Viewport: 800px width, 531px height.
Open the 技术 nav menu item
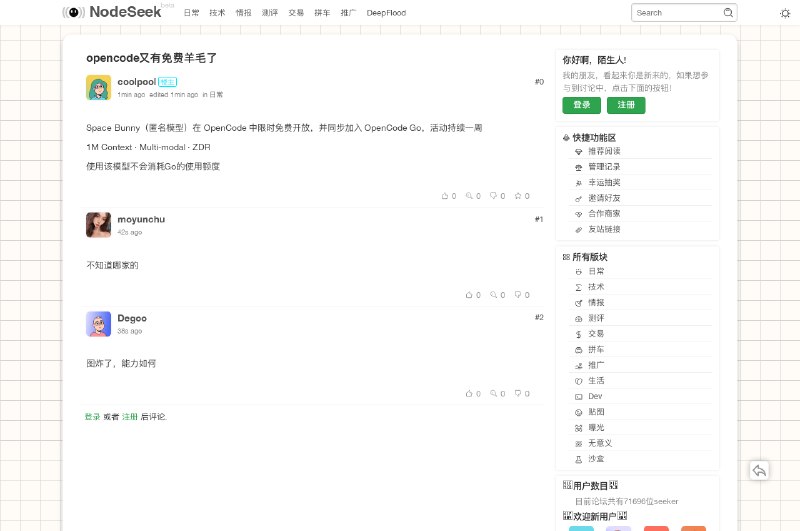[x=217, y=13]
